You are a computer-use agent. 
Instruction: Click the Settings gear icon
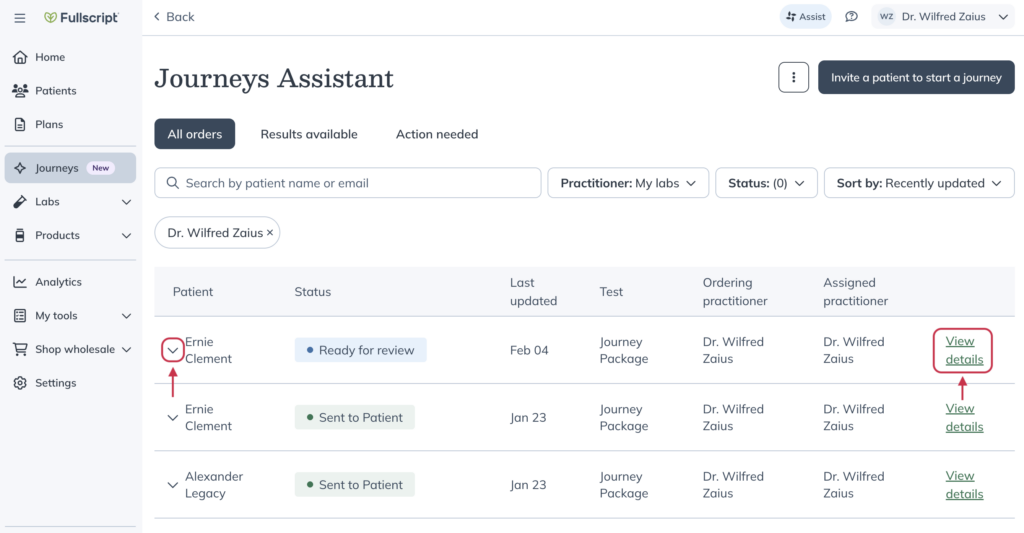(20, 383)
